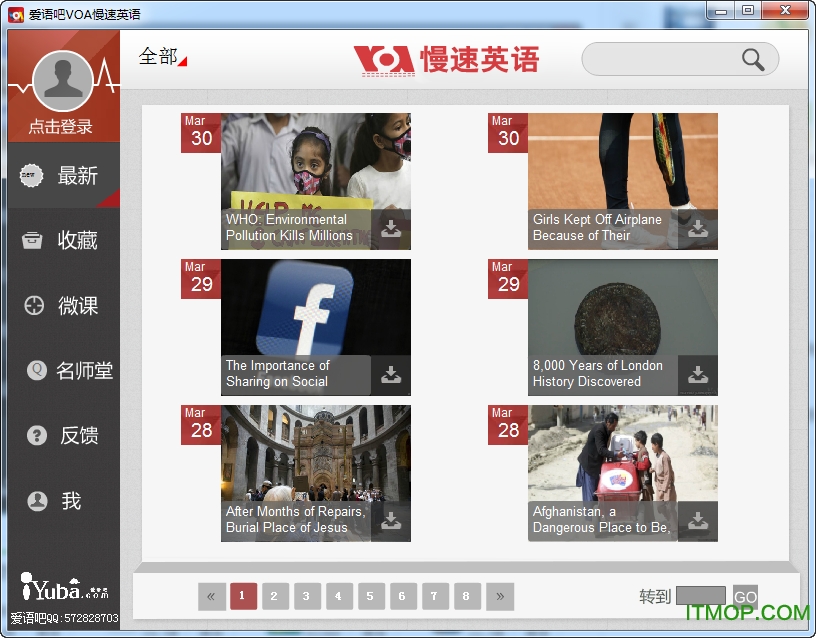The image size is (816, 638).
Task: Click title 'WHO: Environmental Pollution Kills Millions'
Action: (289, 227)
